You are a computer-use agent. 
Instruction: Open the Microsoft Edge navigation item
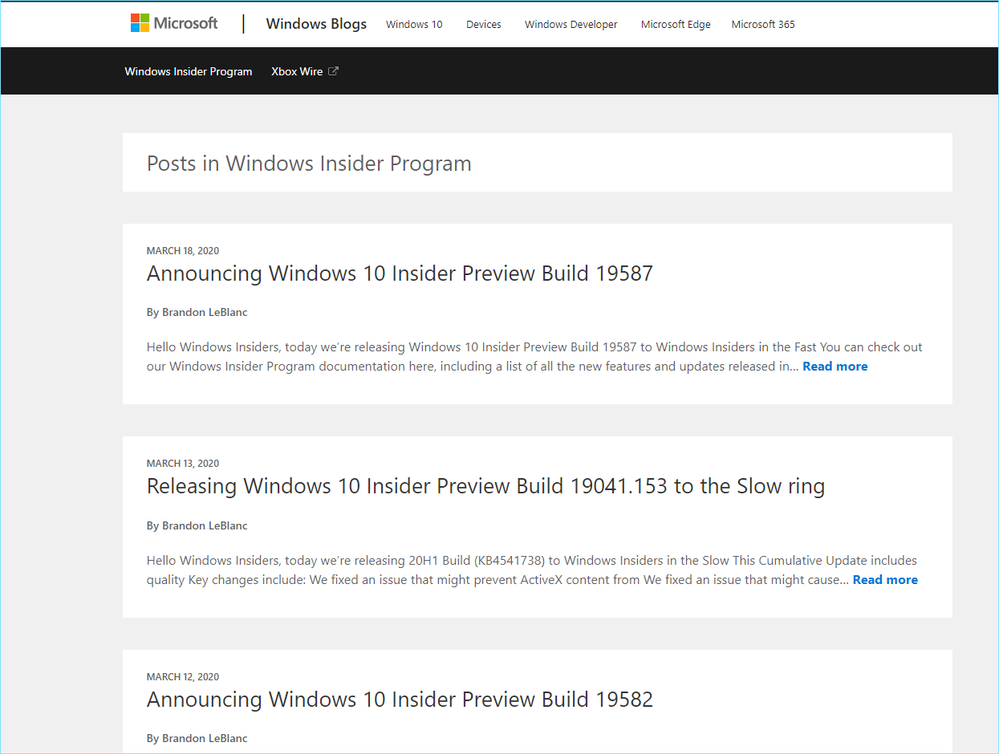click(x=676, y=24)
